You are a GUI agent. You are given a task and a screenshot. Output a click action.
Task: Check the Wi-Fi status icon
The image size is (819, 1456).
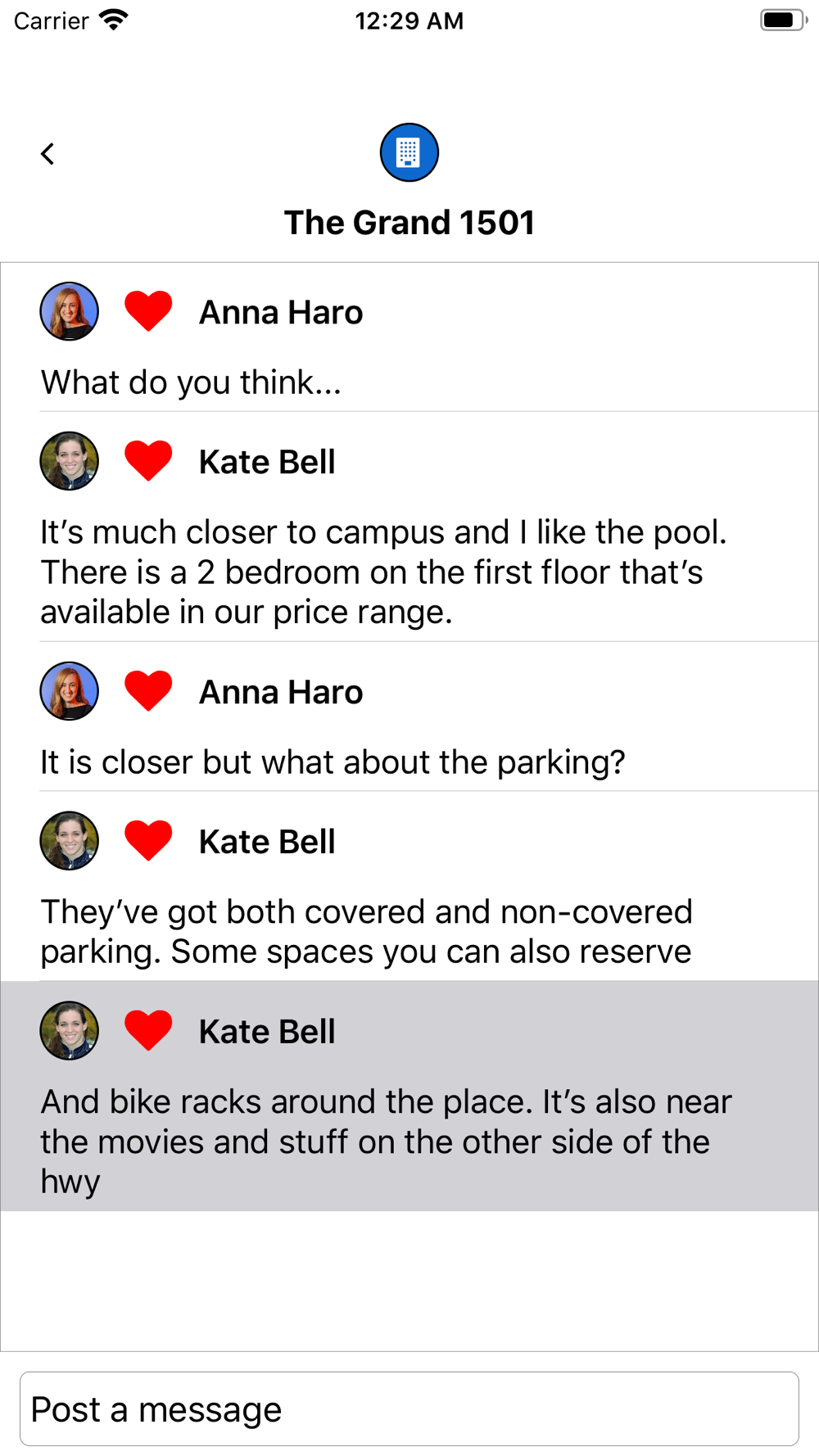coord(114,20)
